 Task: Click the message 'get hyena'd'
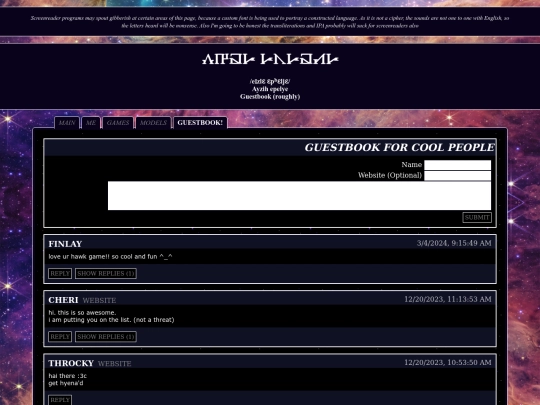pos(66,383)
